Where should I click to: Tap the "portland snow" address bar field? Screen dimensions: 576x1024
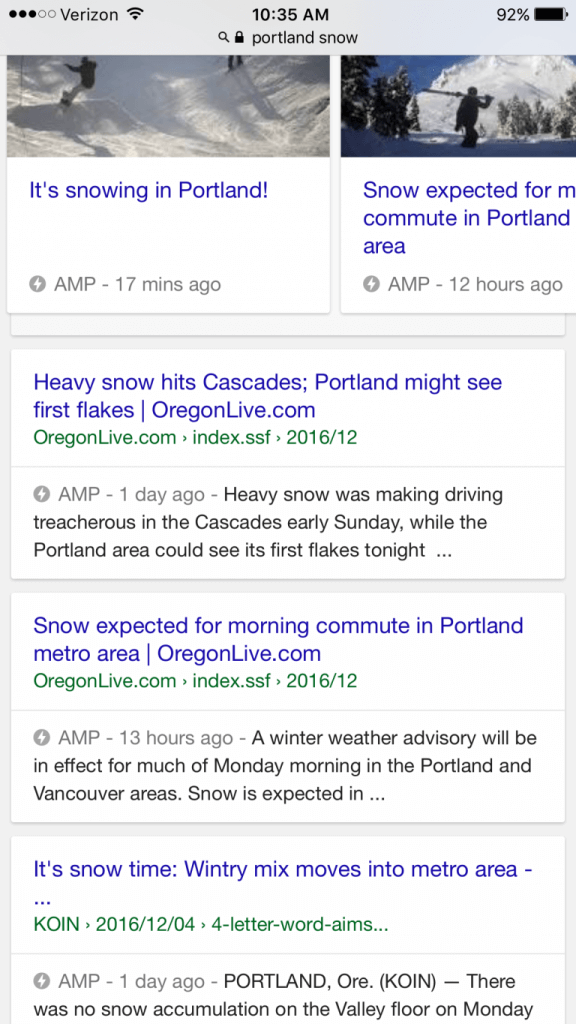[288, 38]
